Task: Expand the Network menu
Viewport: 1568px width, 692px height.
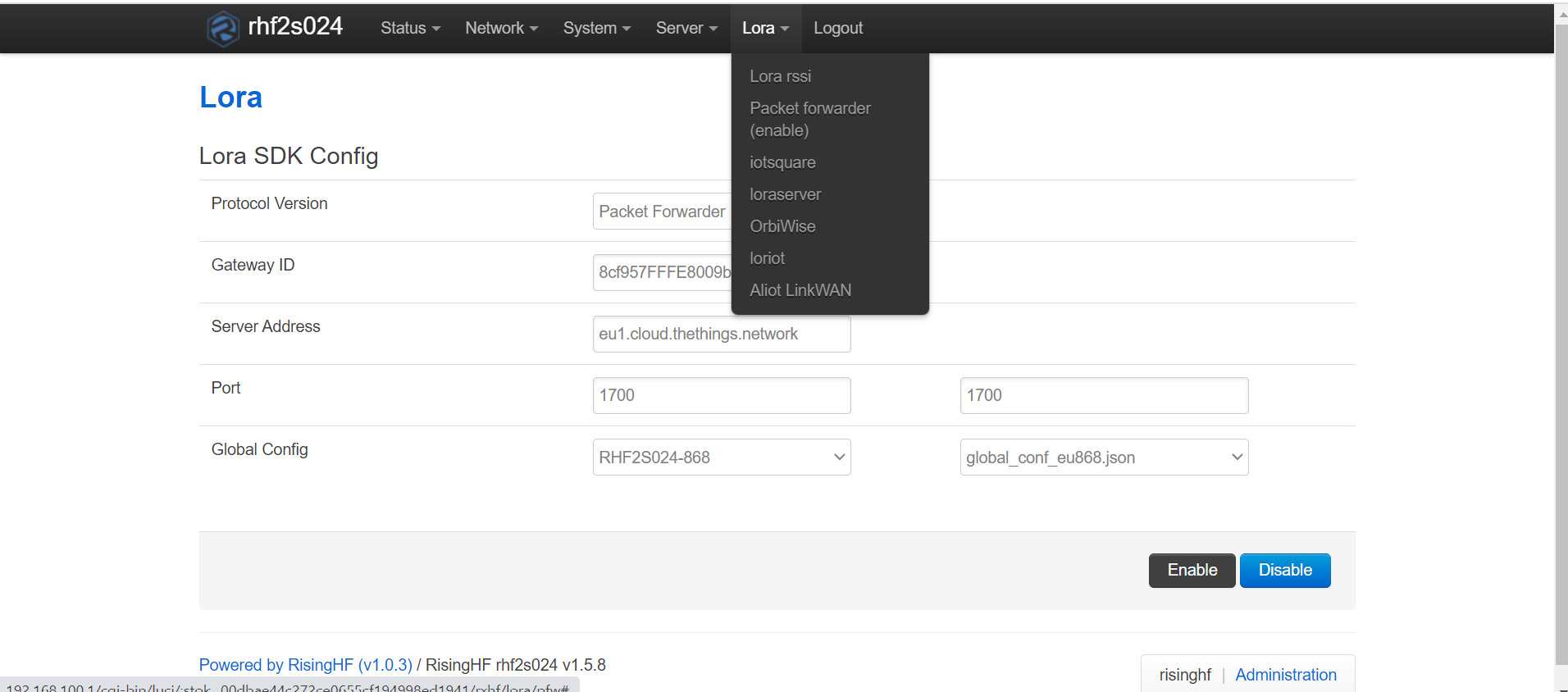Action: 501,28
